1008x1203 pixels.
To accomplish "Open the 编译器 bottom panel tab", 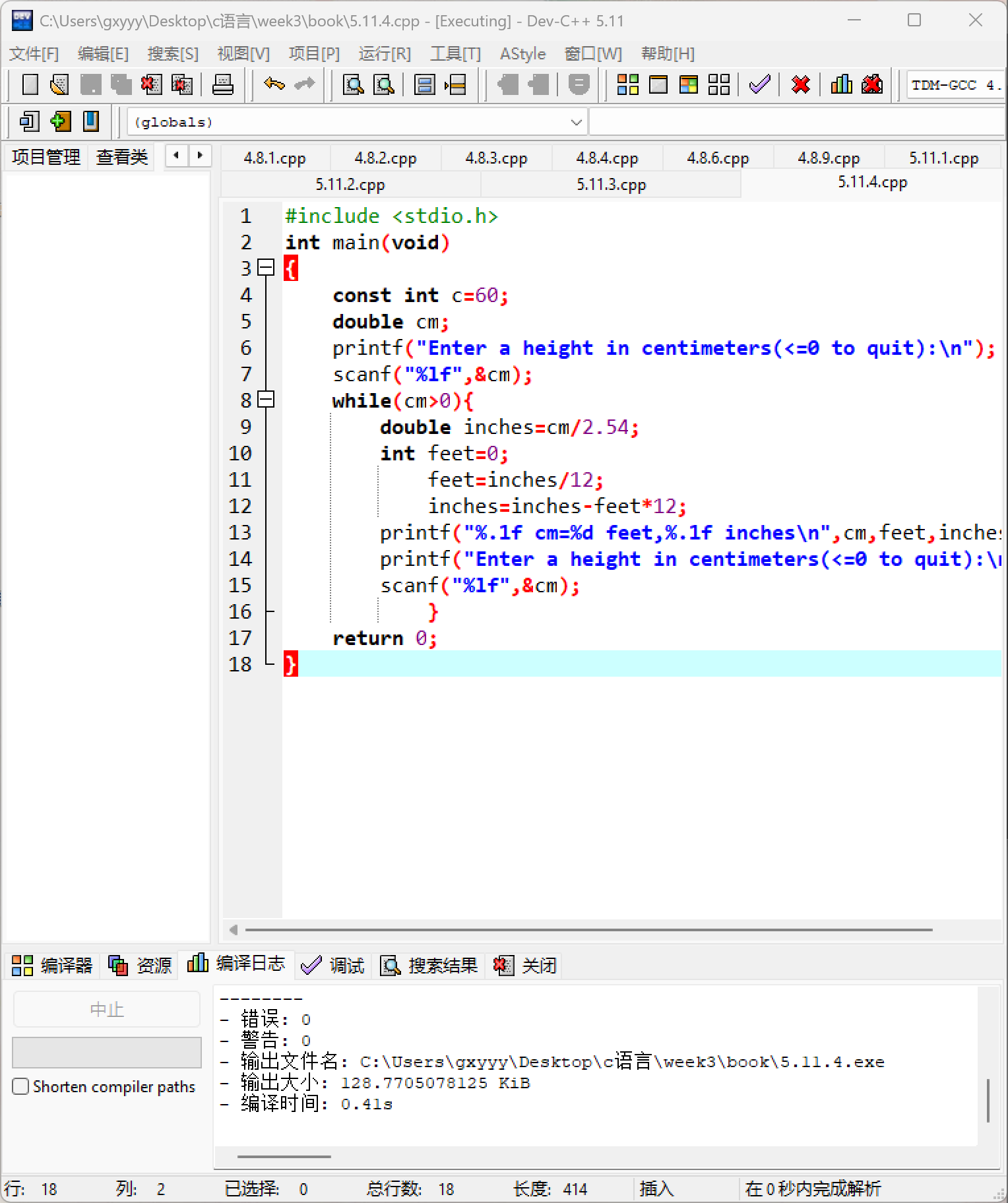I will point(52,966).
